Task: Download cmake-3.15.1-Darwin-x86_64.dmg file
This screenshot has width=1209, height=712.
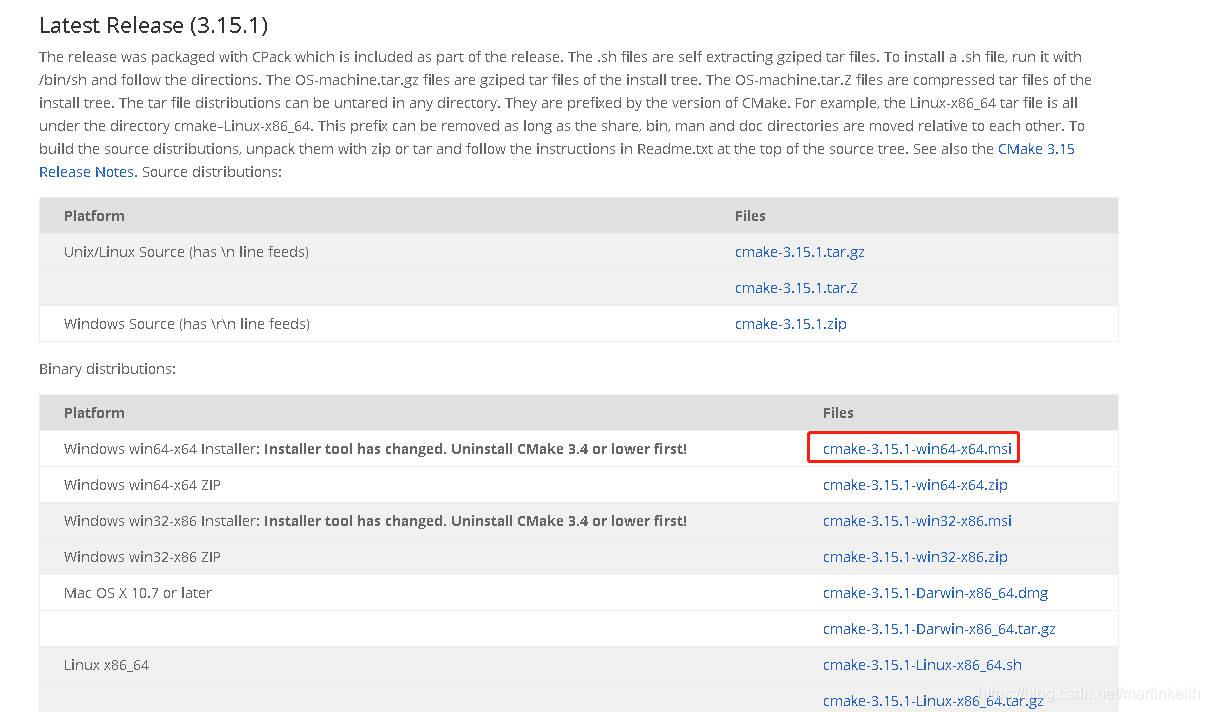Action: point(935,593)
